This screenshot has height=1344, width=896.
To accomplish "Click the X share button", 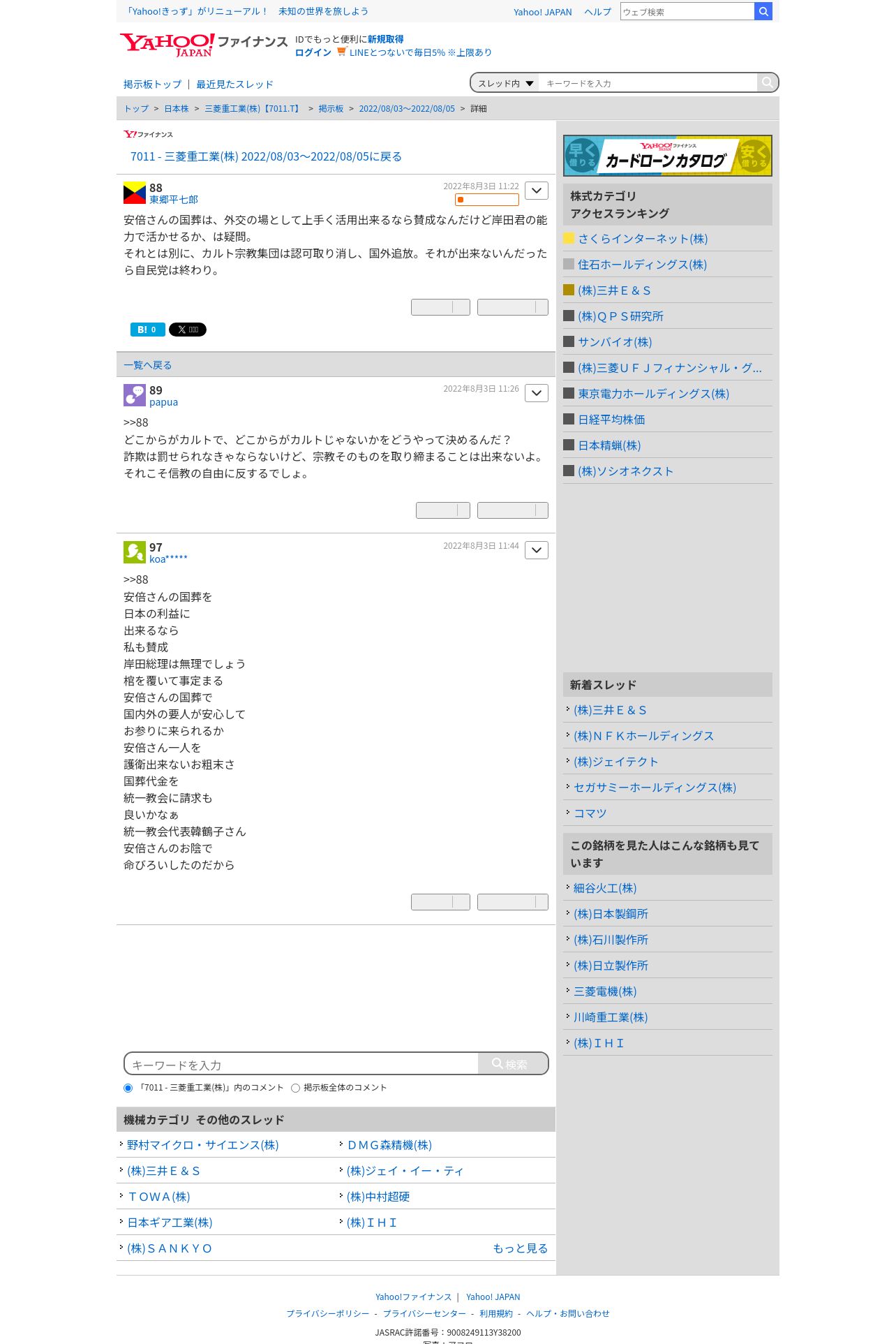I will click(x=188, y=330).
